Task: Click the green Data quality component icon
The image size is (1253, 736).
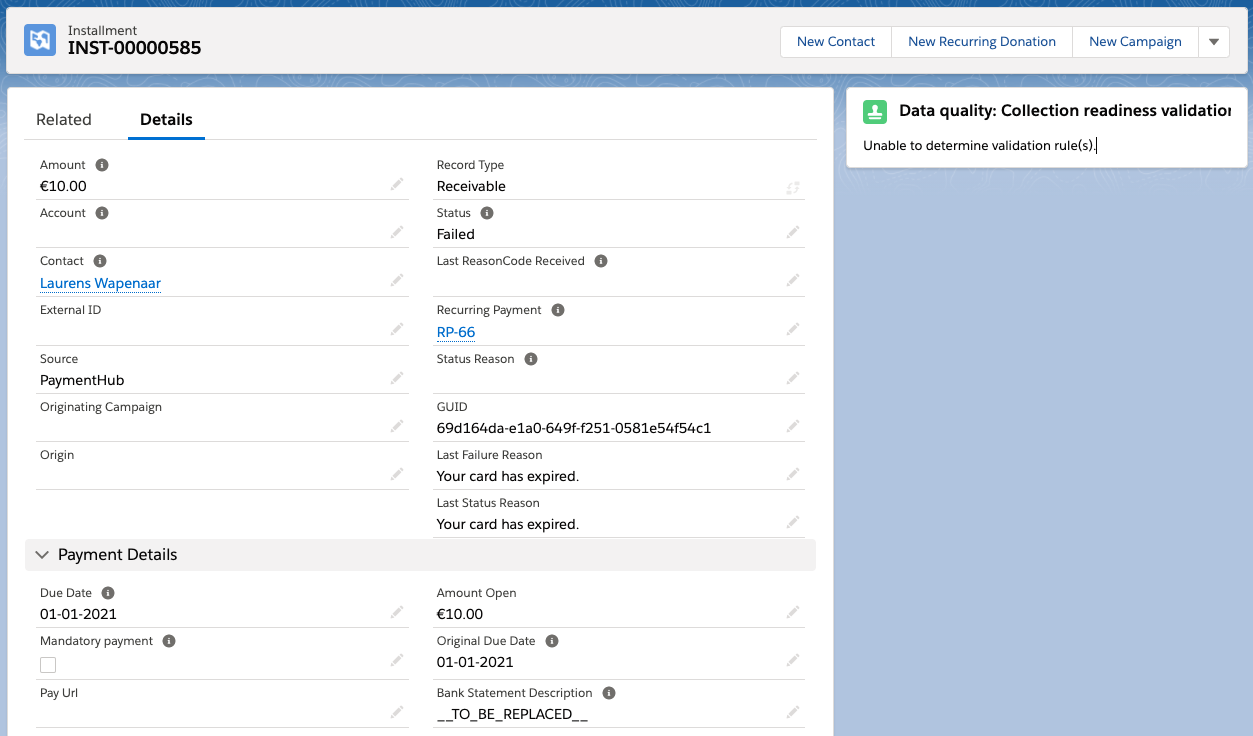Action: [x=875, y=111]
